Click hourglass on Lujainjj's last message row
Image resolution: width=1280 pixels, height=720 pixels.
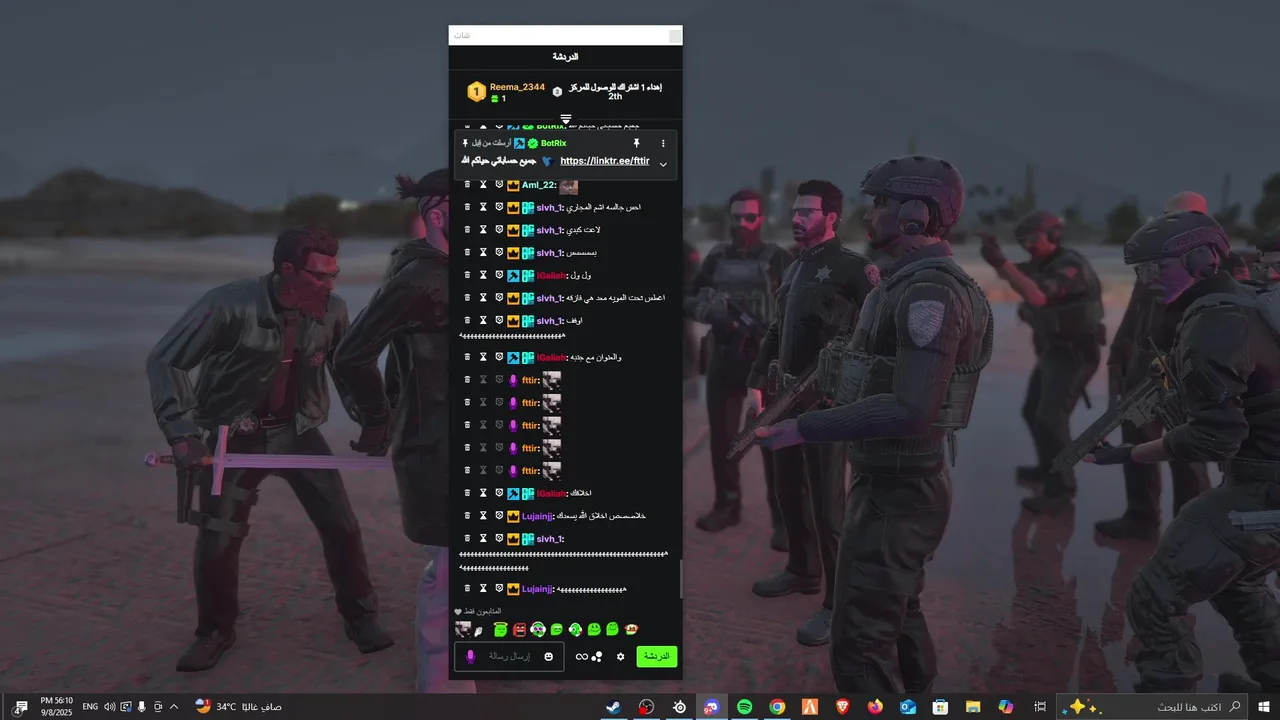click(x=483, y=589)
